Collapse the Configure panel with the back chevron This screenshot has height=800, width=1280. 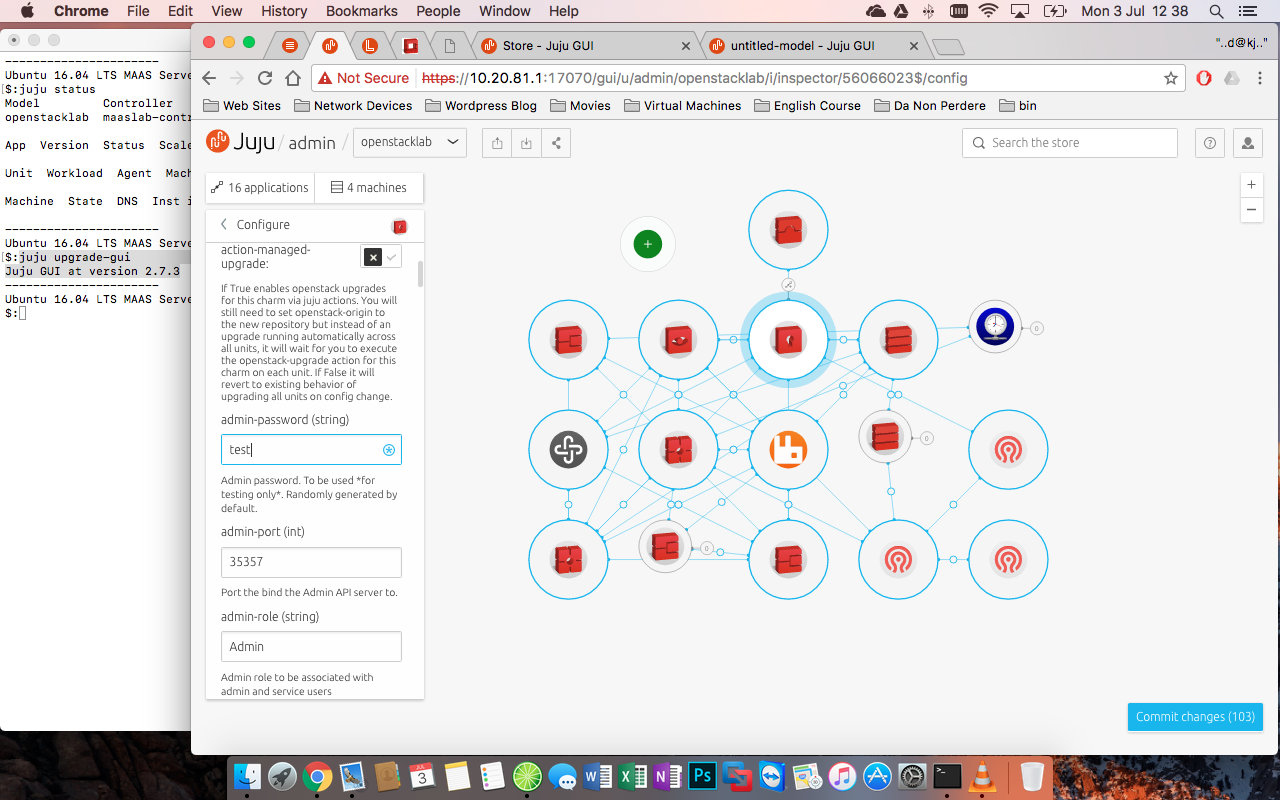(222, 226)
